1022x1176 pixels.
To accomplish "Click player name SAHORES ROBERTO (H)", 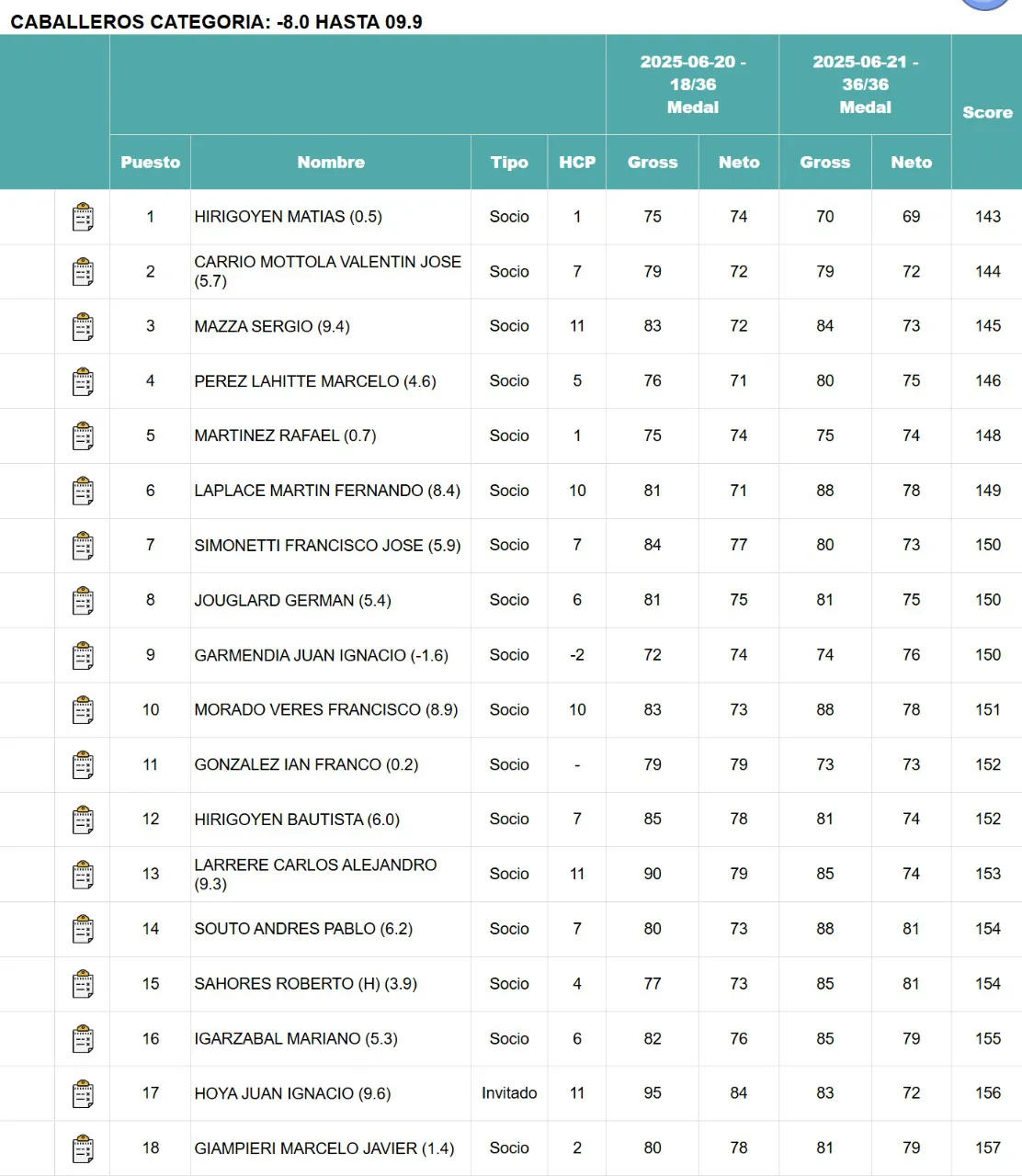I will tap(305, 984).
